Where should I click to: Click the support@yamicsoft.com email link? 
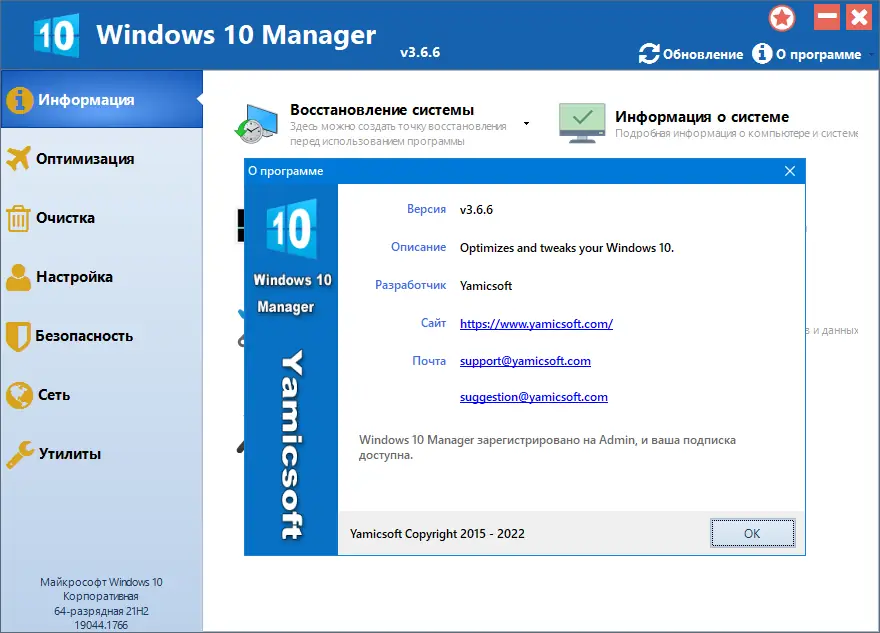[525, 361]
